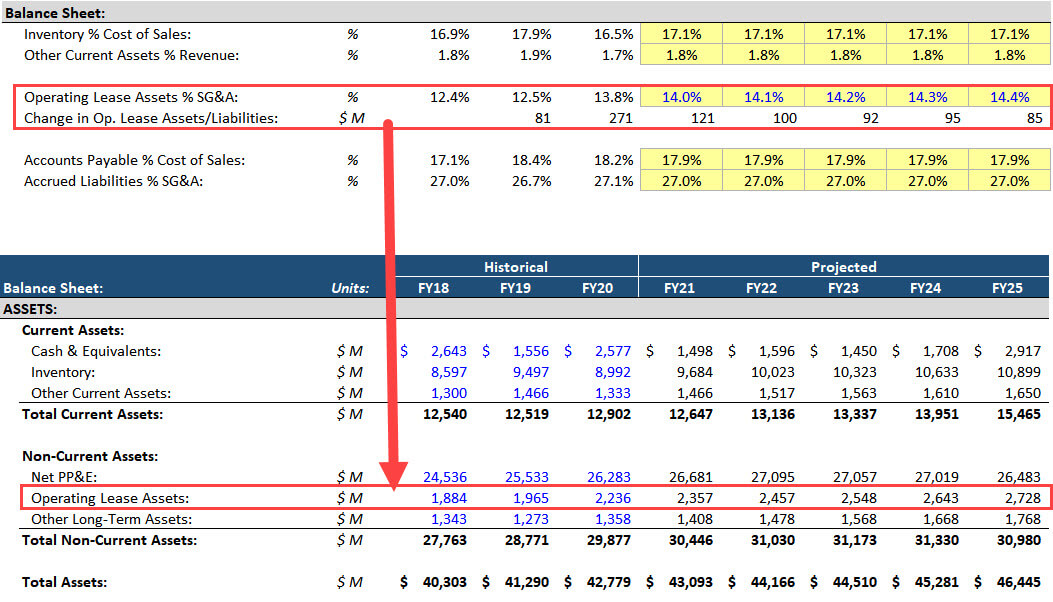Screen dimensions: 1053x602
Task: Select the Units column header
Action: pos(350,288)
